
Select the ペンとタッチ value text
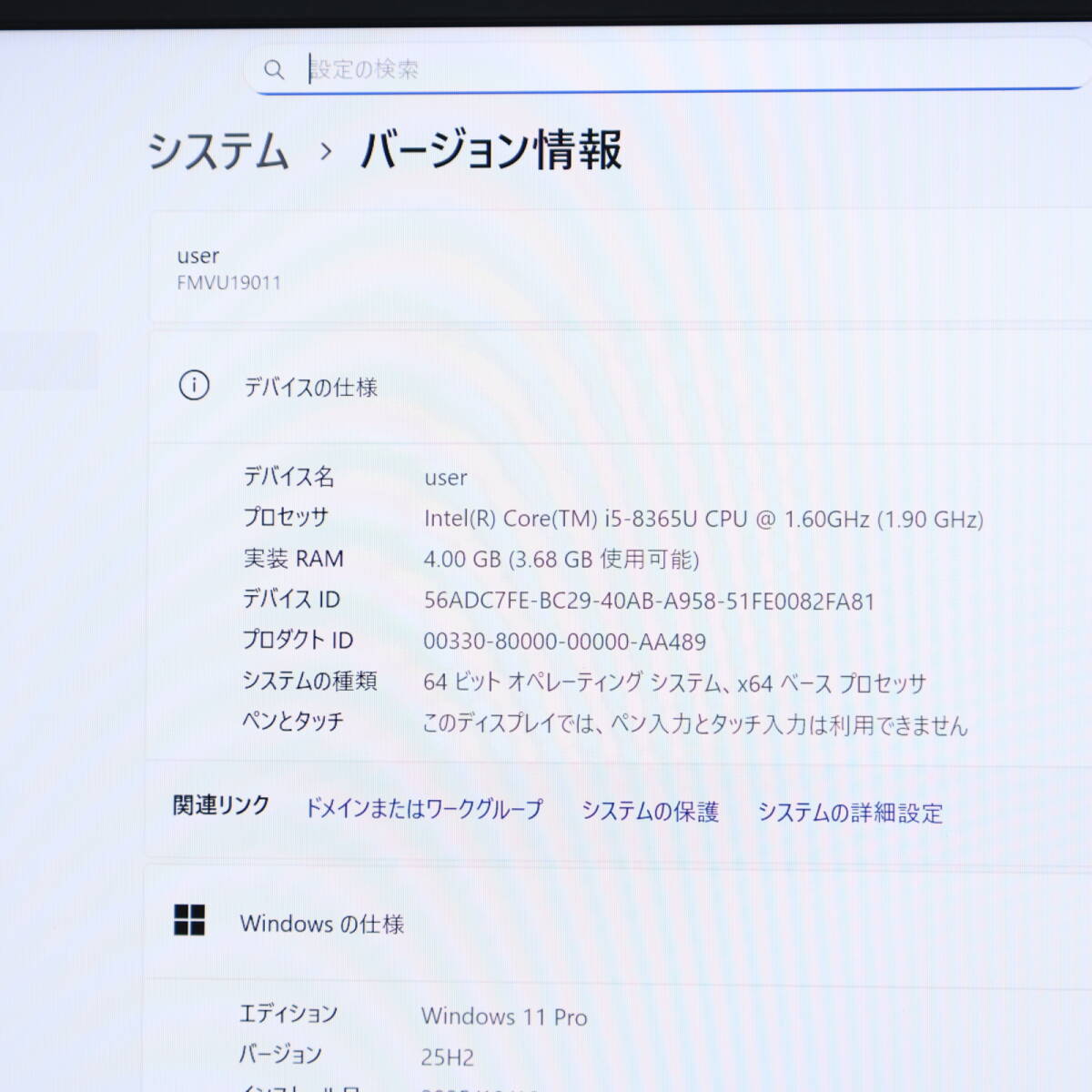(695, 724)
